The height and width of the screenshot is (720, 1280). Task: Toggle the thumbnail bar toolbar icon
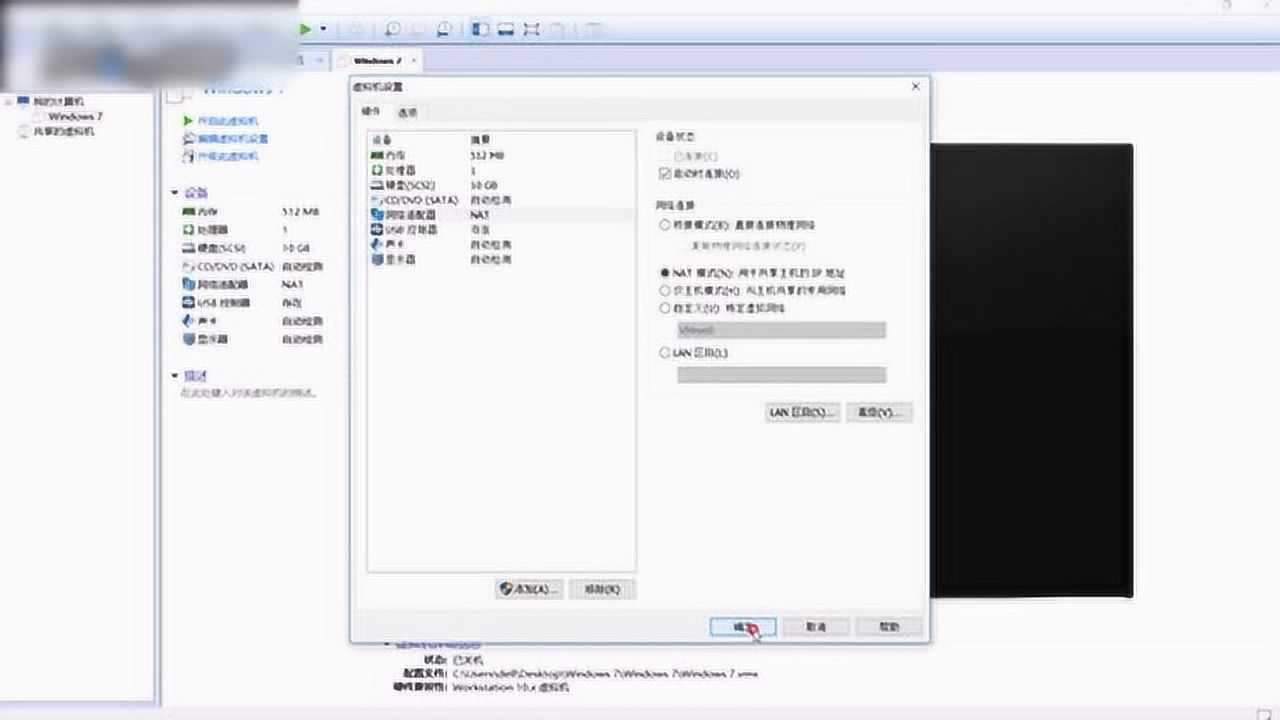[x=506, y=29]
